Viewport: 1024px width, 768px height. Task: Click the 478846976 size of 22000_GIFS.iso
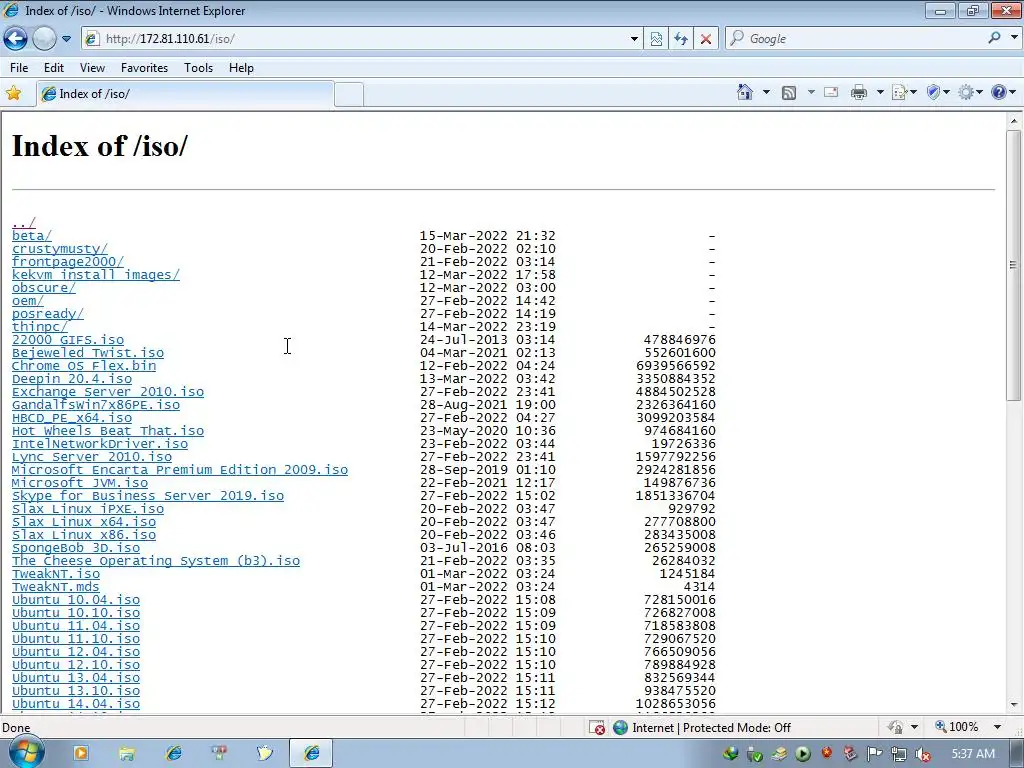pos(679,340)
